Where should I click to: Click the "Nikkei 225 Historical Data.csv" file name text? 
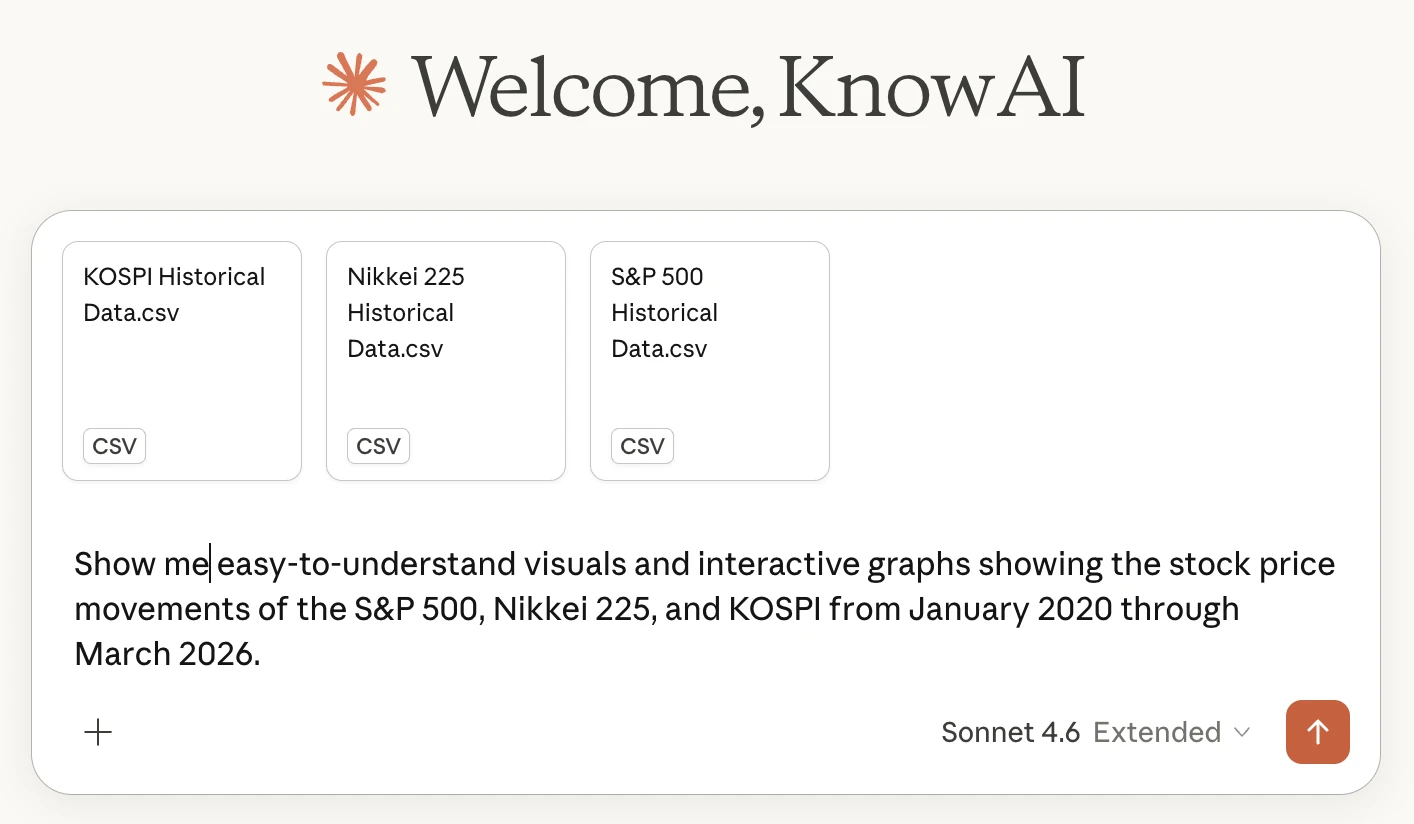tap(405, 312)
